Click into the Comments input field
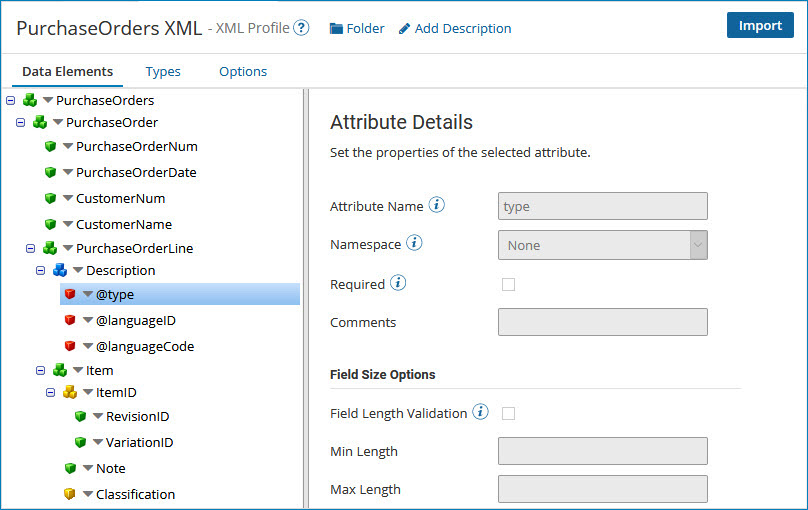 point(602,322)
